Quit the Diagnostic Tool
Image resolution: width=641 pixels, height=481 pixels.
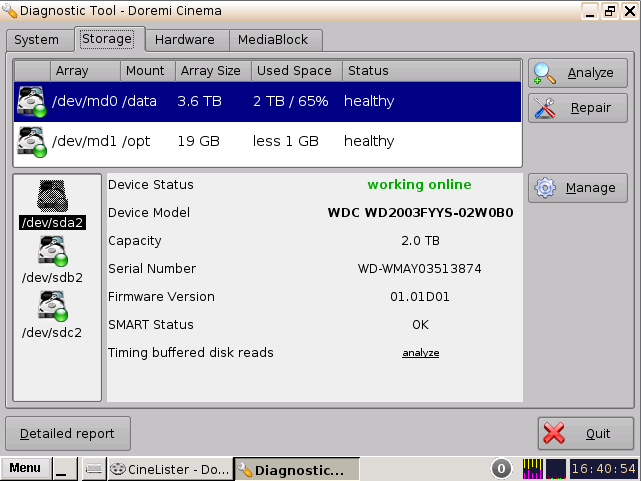tap(585, 434)
